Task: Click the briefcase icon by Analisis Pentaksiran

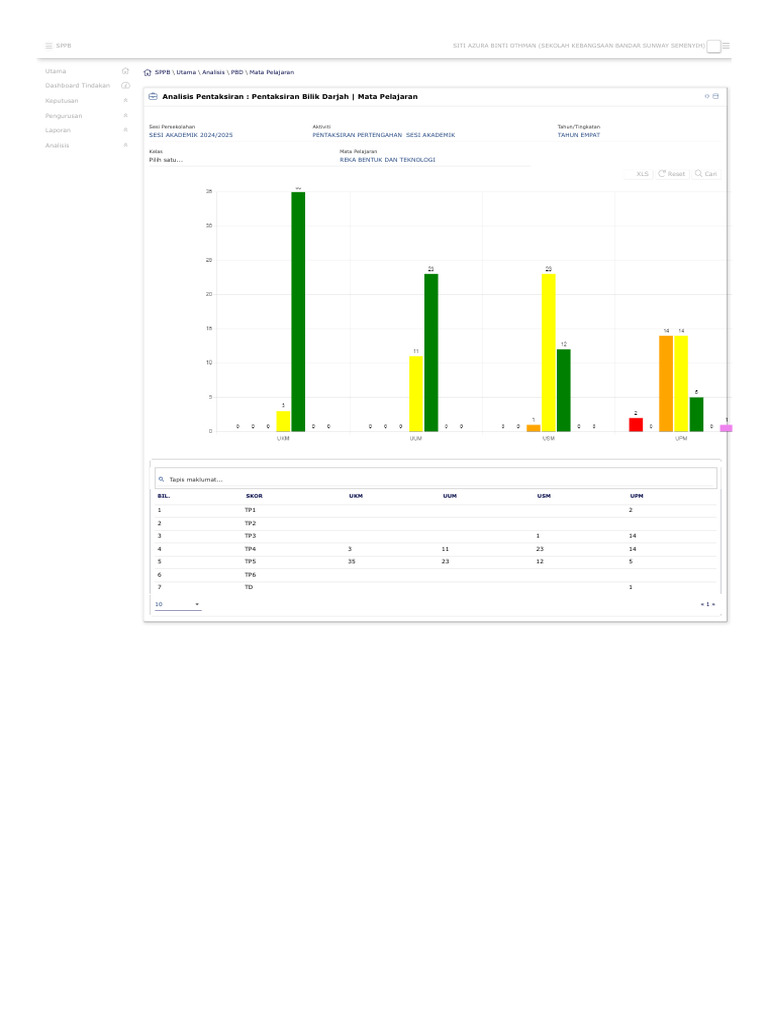Action: point(153,96)
